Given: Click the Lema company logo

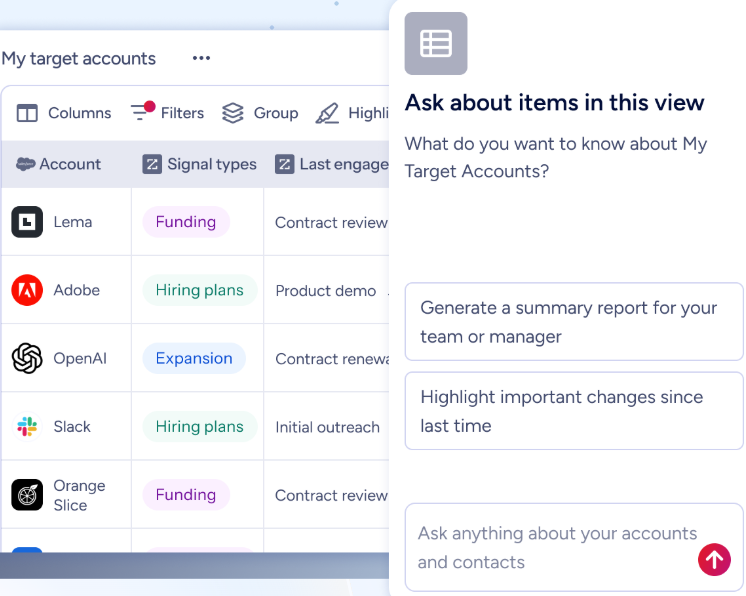Looking at the screenshot, I should tap(27, 222).
